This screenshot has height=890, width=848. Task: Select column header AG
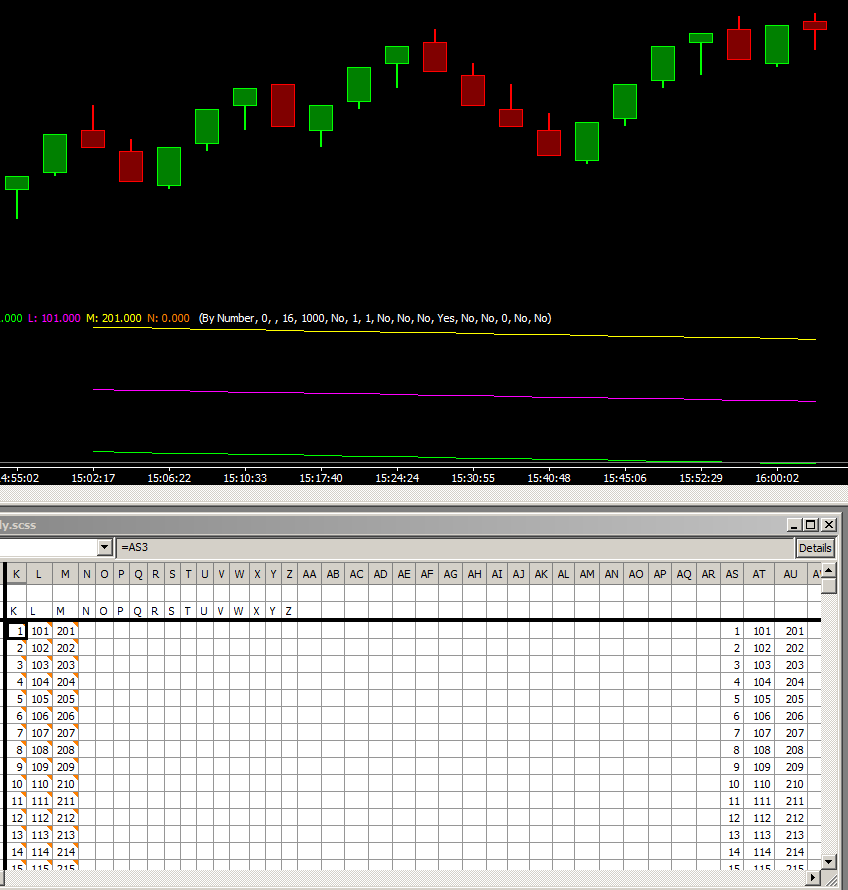pos(451,574)
